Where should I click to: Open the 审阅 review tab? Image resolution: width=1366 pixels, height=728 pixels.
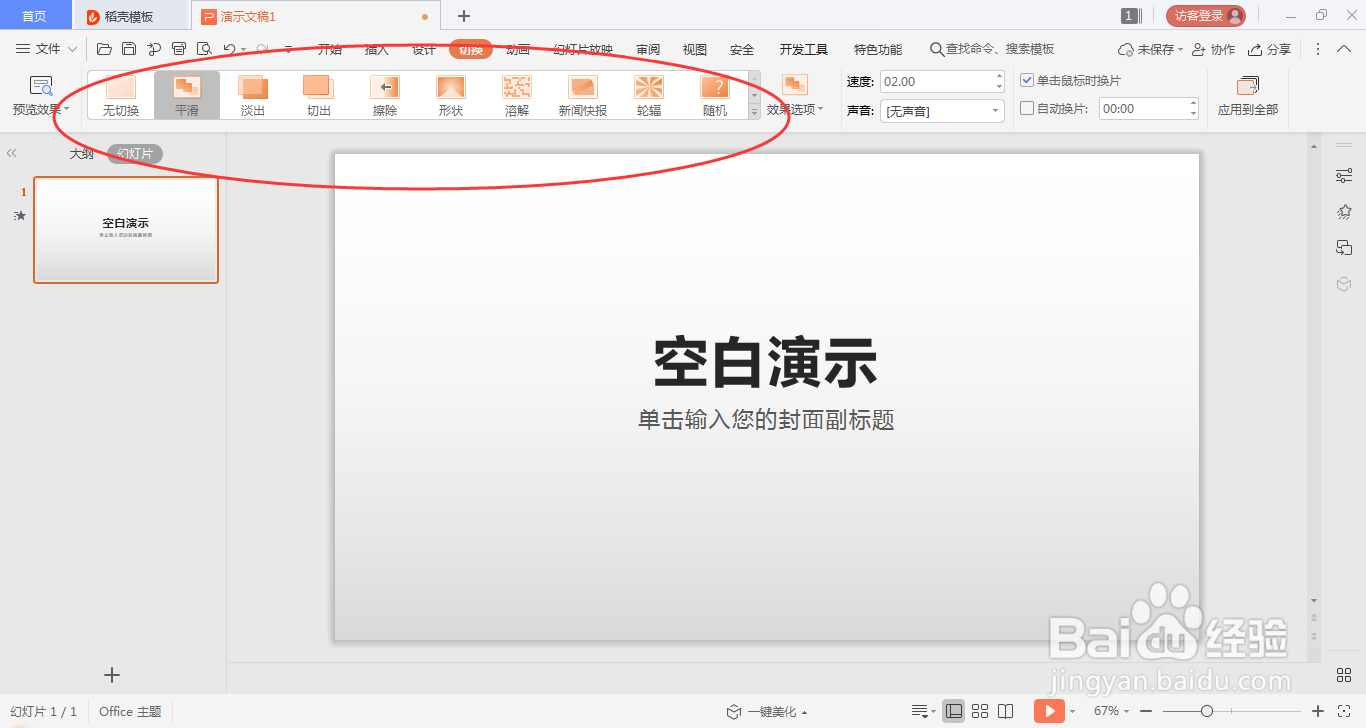coord(648,49)
